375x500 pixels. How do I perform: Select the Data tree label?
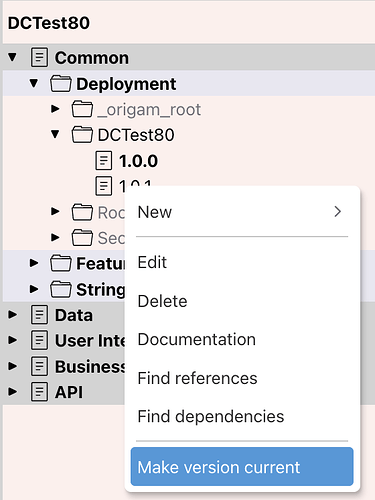(x=74, y=315)
